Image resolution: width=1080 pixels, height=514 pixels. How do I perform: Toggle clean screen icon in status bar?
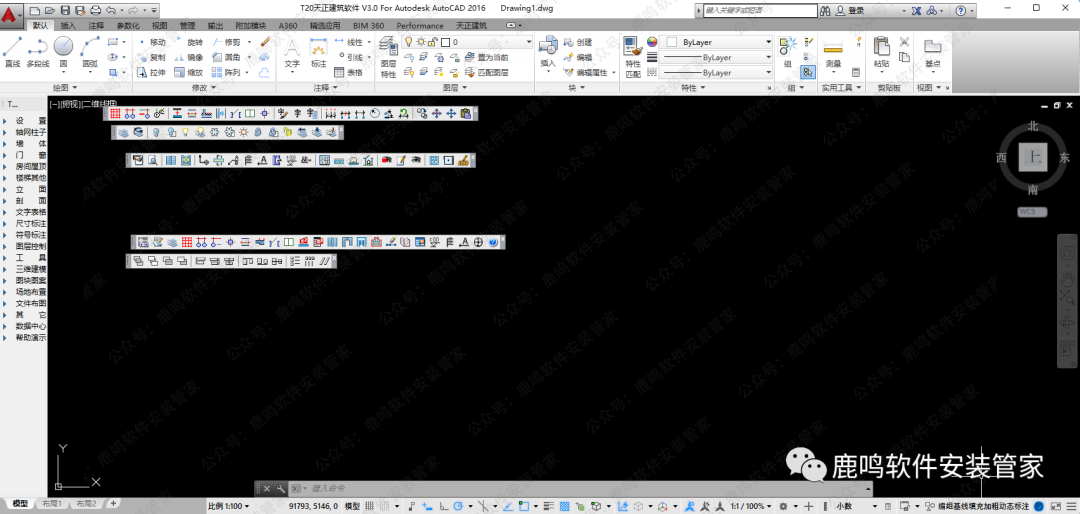(1055, 506)
